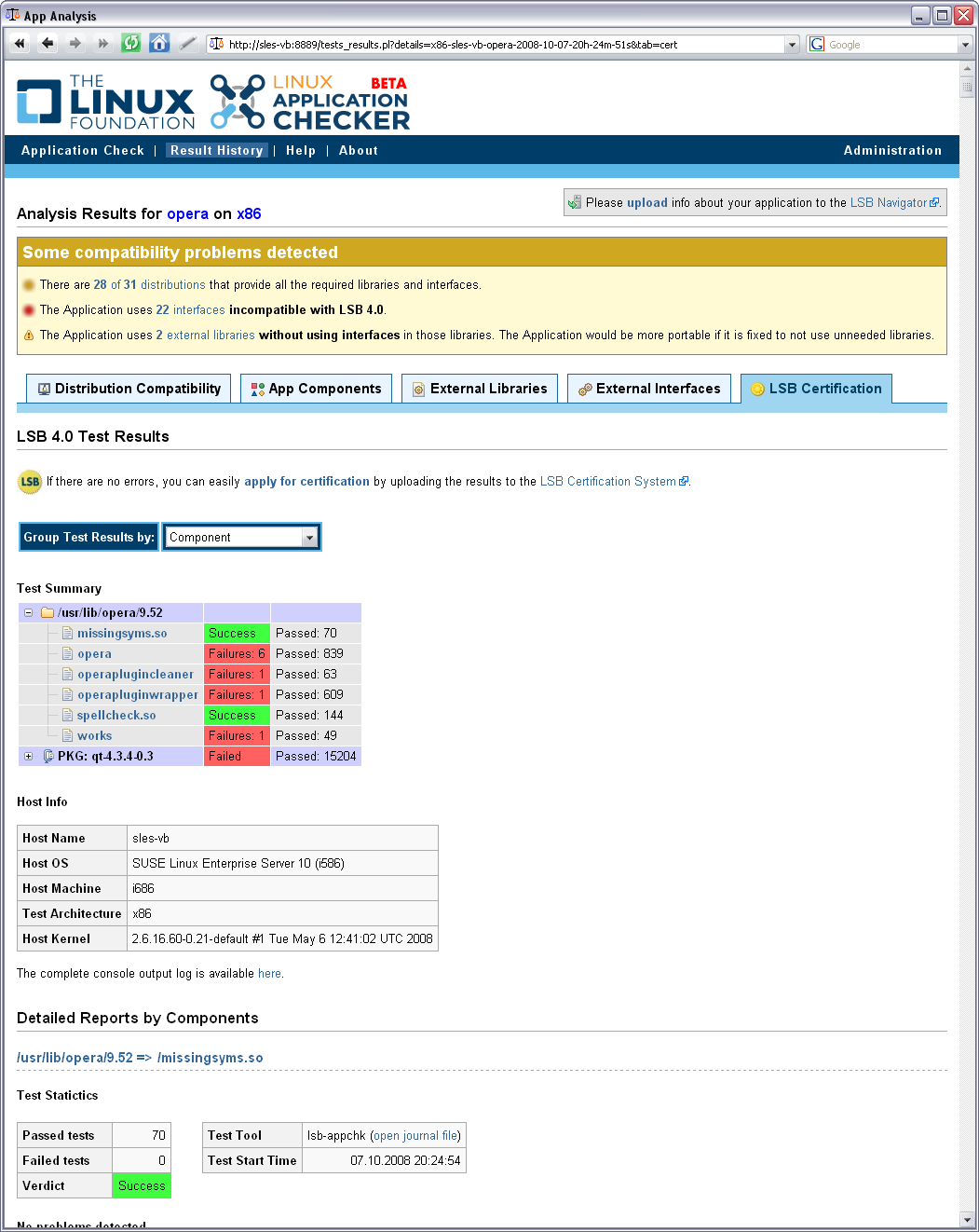Switch to the Distribution Compatibility tab

click(x=129, y=389)
